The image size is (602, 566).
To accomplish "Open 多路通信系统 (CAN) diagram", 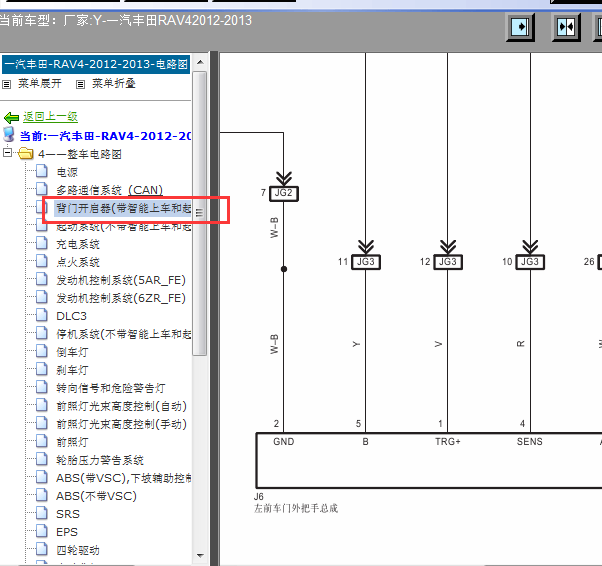I will click(x=109, y=190).
